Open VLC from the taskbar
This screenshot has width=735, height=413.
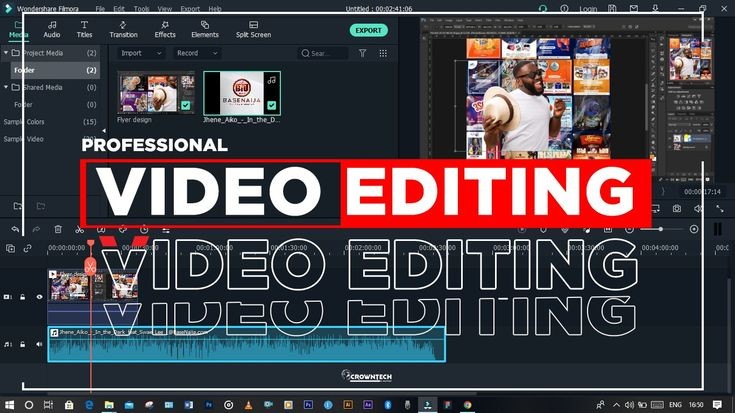point(248,405)
